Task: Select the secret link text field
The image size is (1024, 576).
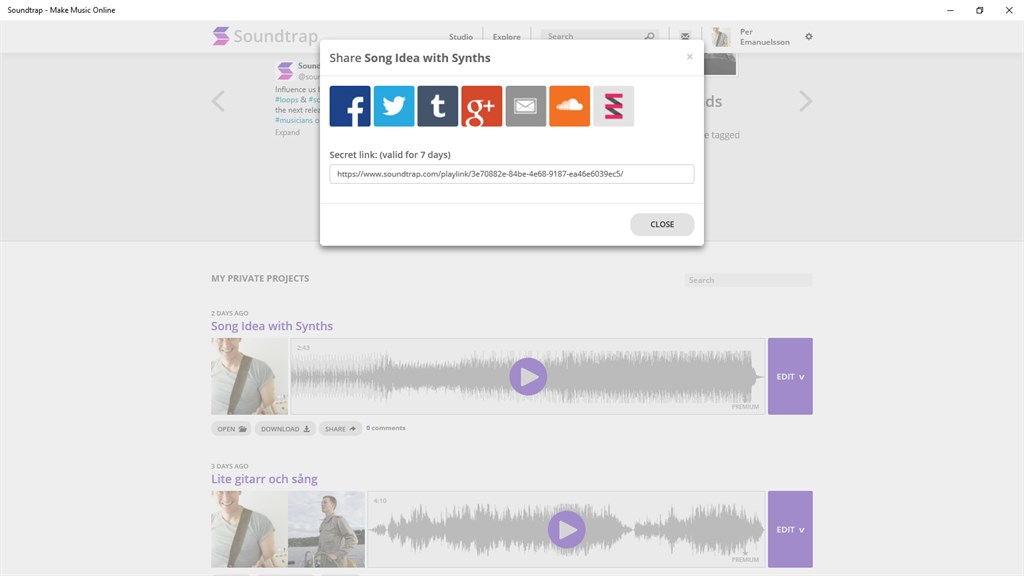Action: tap(511, 174)
